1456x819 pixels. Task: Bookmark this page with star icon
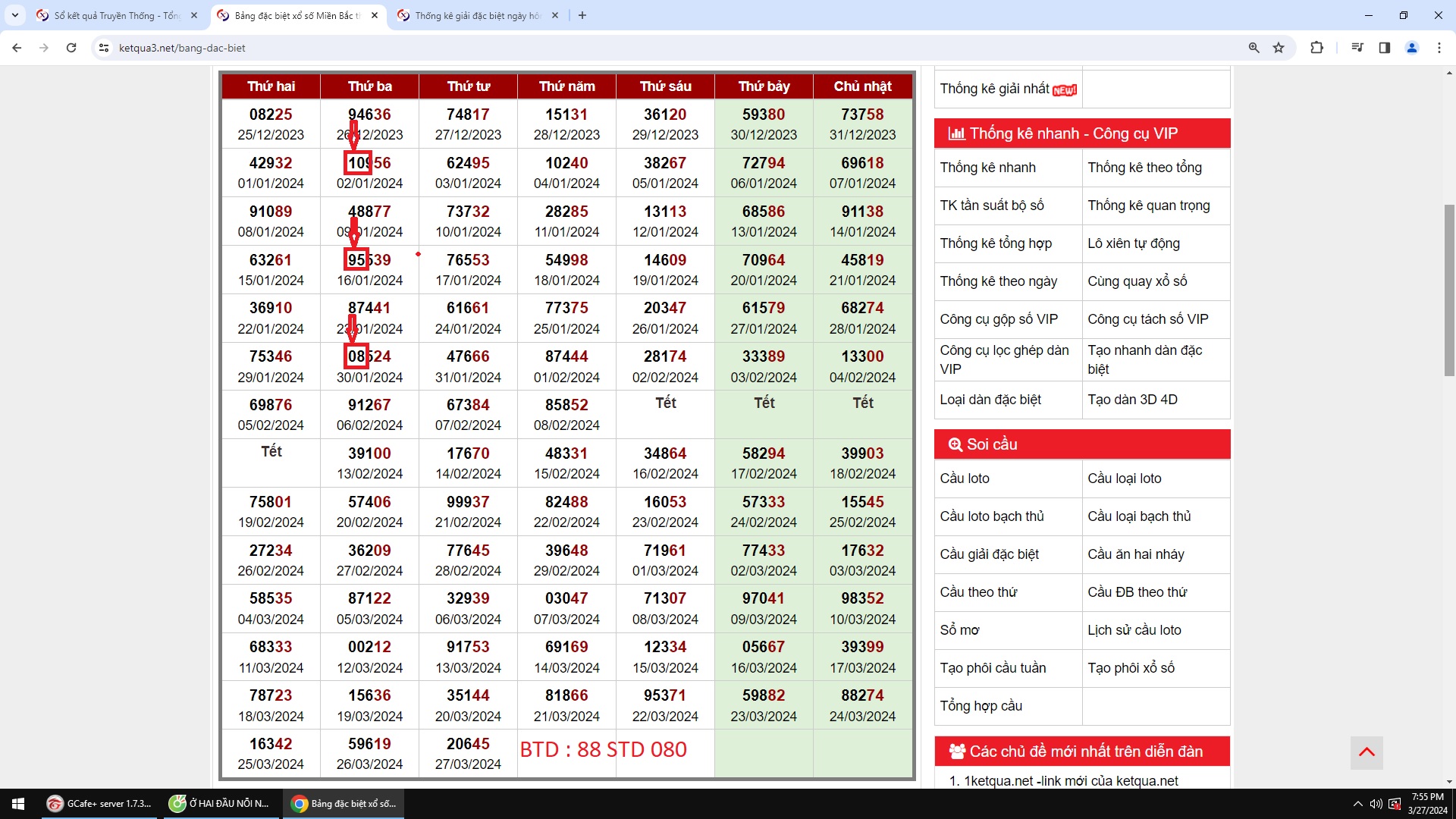click(x=1279, y=48)
